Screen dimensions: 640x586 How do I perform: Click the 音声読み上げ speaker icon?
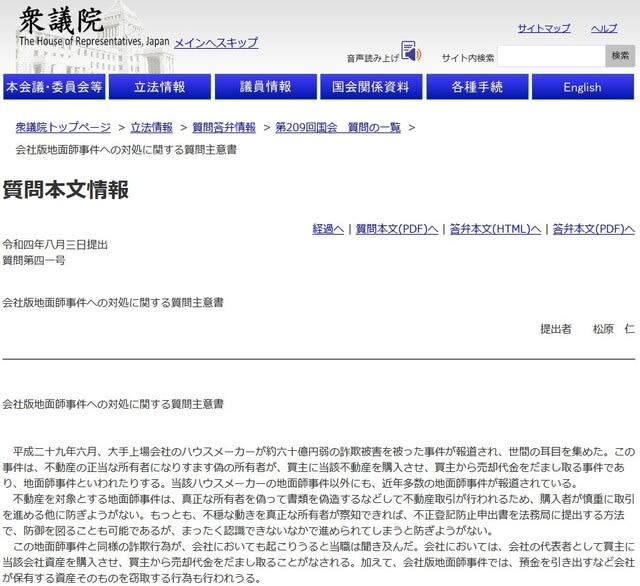[411, 51]
